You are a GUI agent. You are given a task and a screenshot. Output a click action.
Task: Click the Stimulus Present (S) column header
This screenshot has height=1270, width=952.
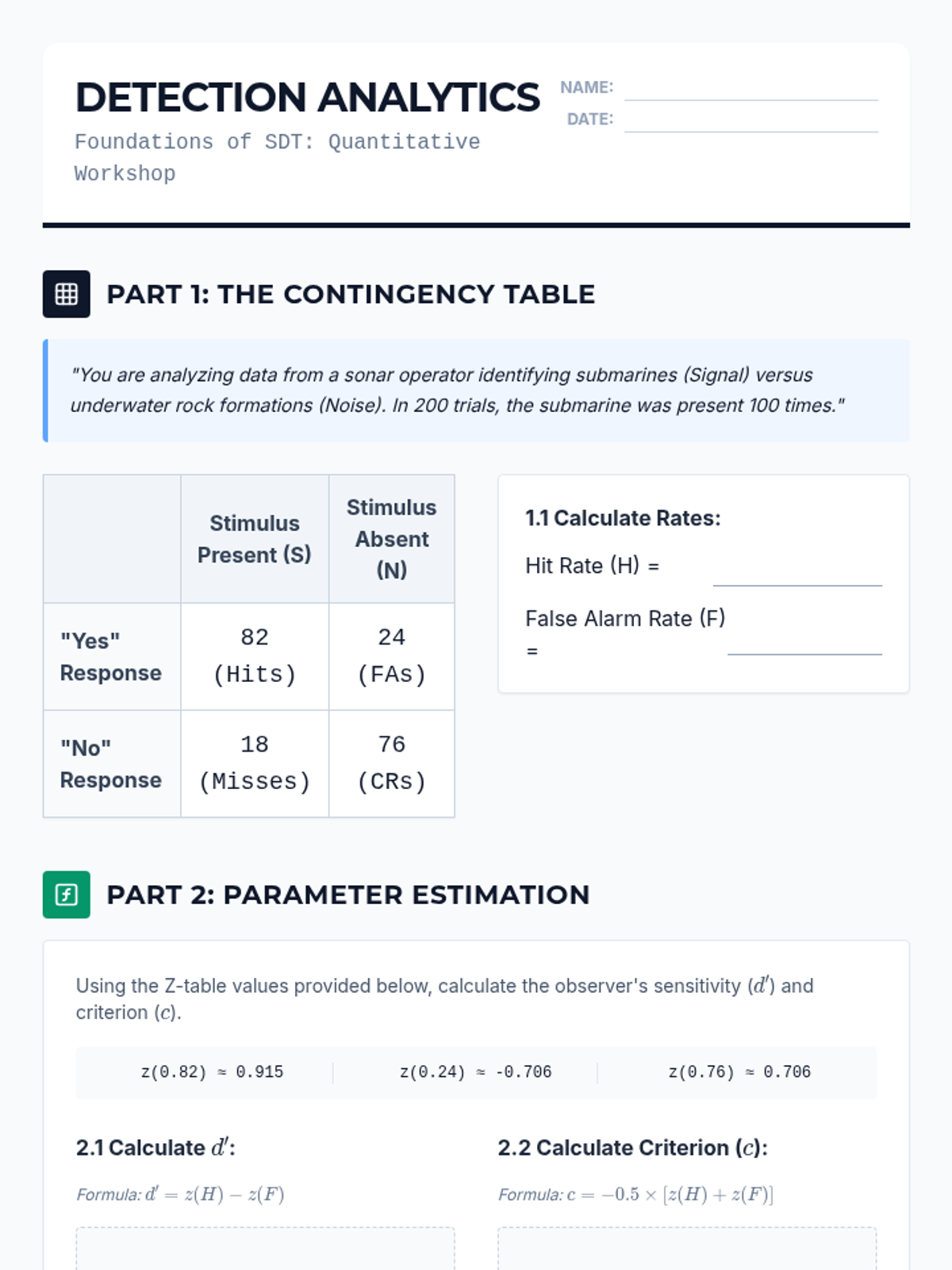(x=255, y=539)
